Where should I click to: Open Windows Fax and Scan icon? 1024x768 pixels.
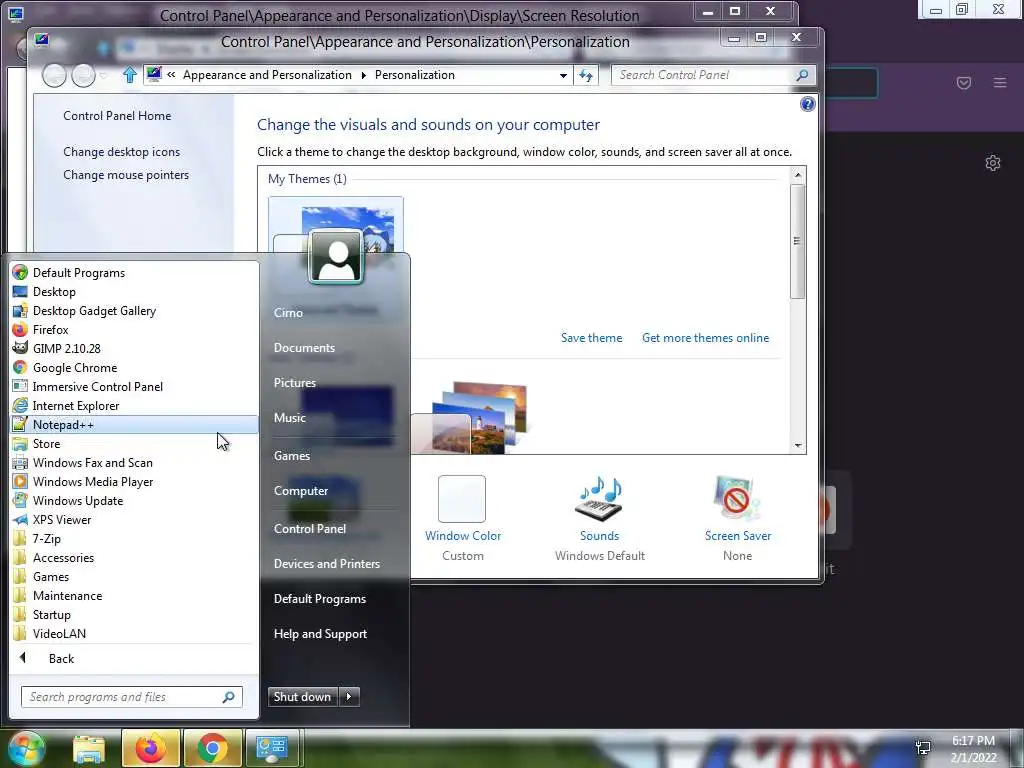click(x=20, y=462)
